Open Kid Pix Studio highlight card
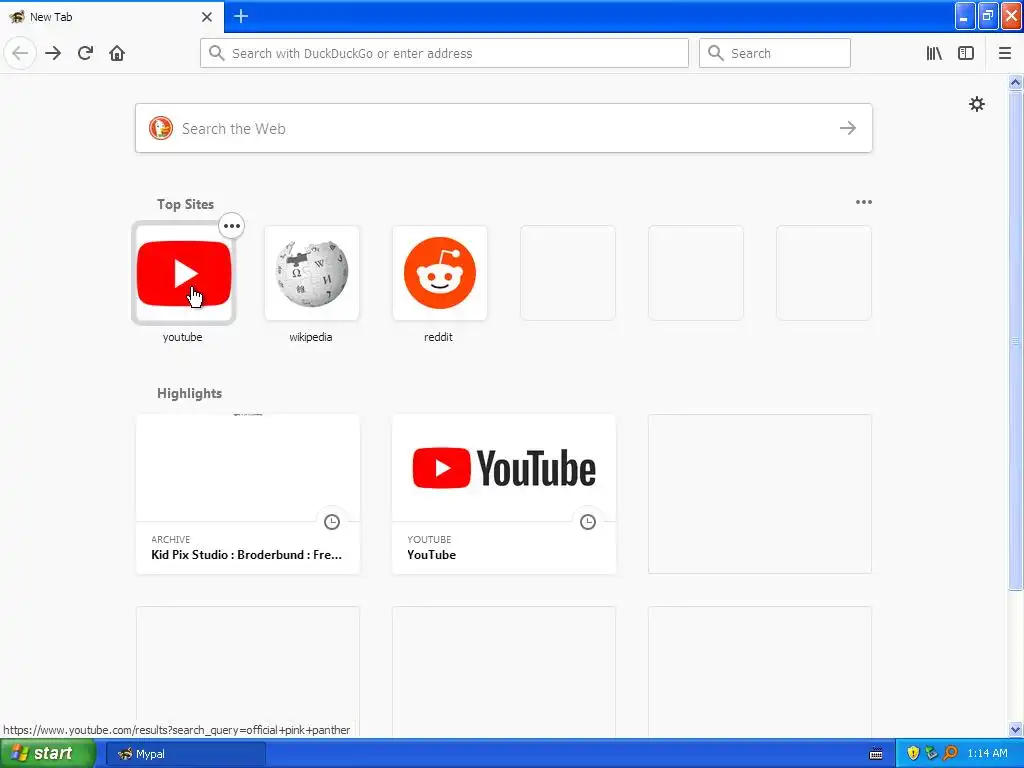The height and width of the screenshot is (768, 1024). click(248, 494)
